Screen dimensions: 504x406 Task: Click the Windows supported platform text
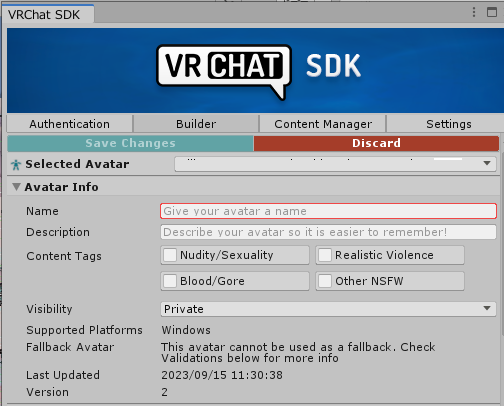point(186,330)
